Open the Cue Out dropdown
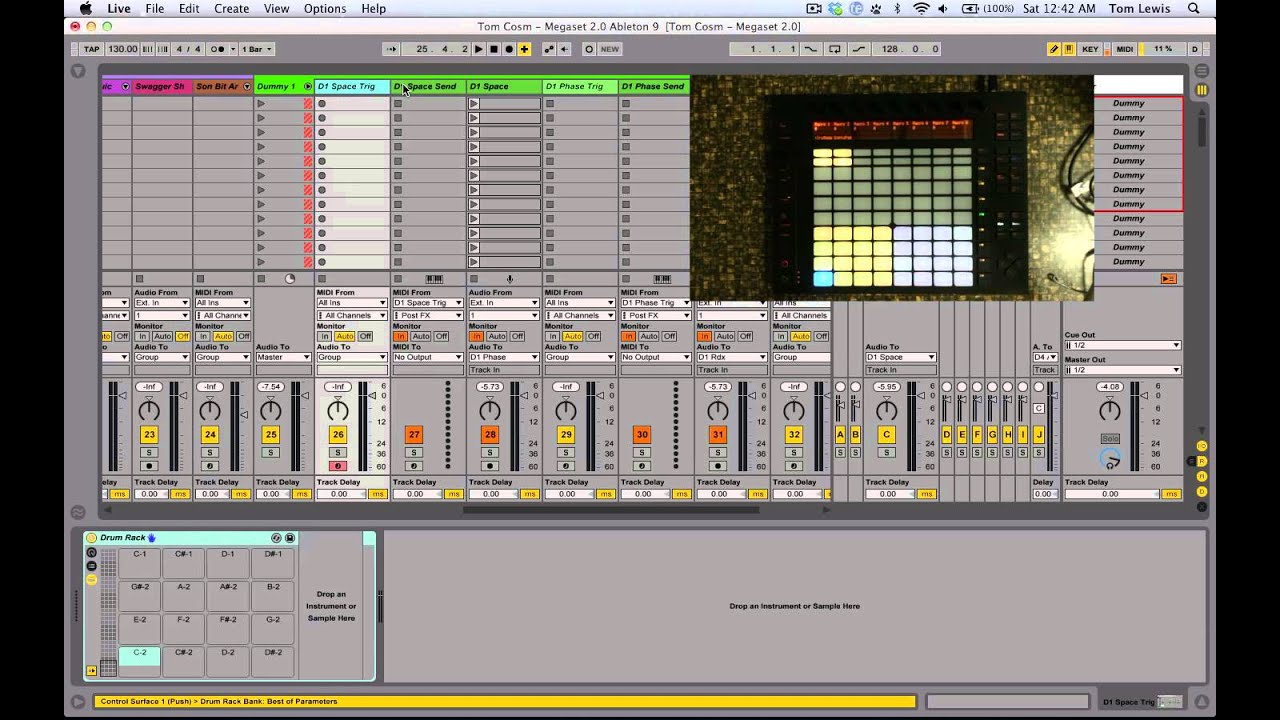Viewport: 1280px width, 720px height. [1122, 345]
